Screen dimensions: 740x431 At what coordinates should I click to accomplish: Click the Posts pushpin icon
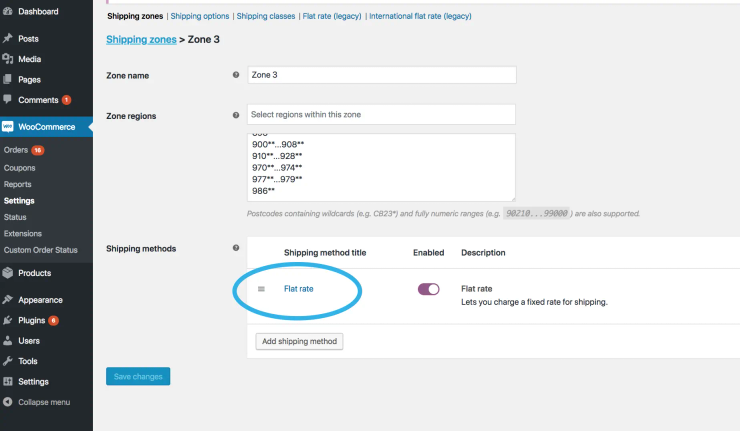pos(8,39)
